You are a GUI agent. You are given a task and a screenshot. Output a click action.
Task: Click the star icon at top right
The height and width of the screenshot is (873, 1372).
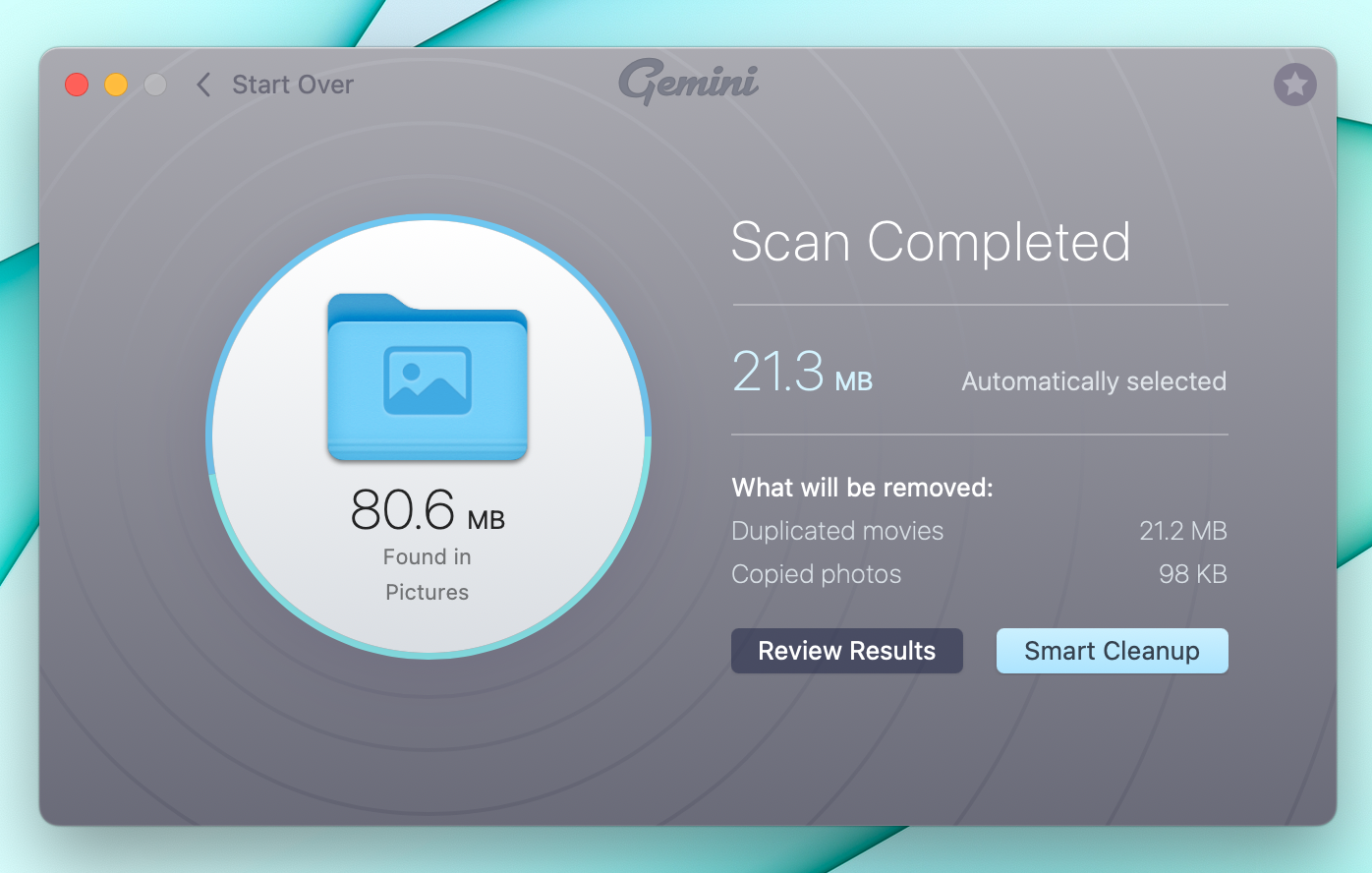click(1294, 85)
